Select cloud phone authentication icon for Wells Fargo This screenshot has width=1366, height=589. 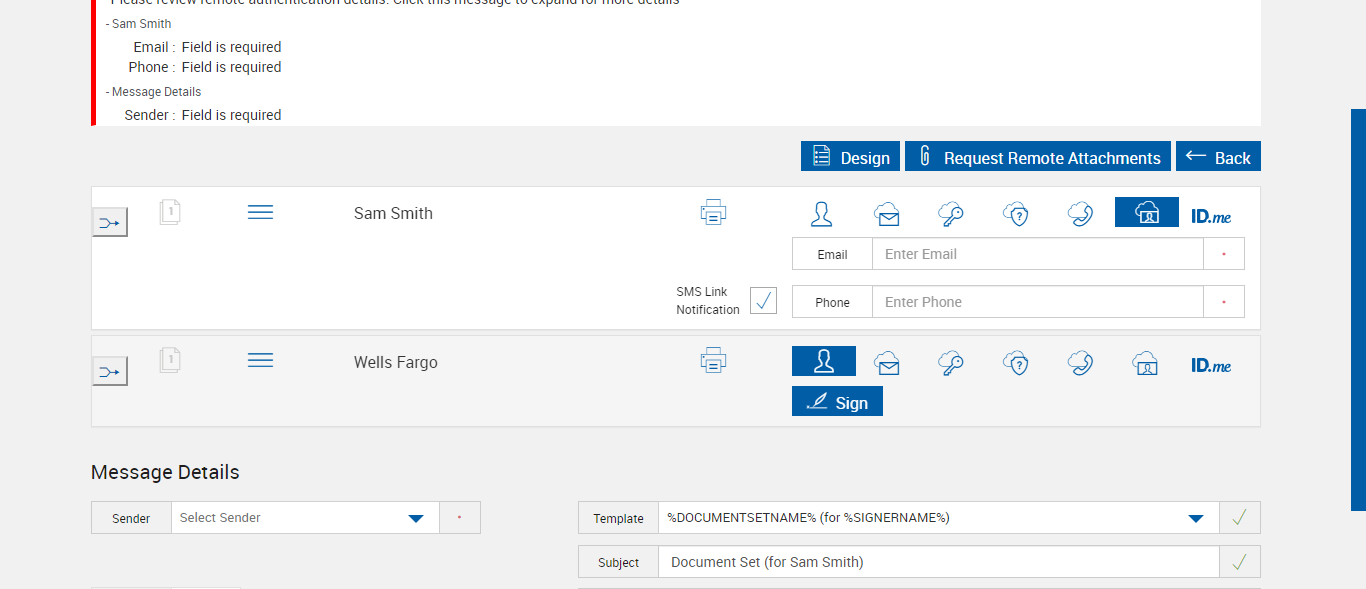pos(1080,362)
